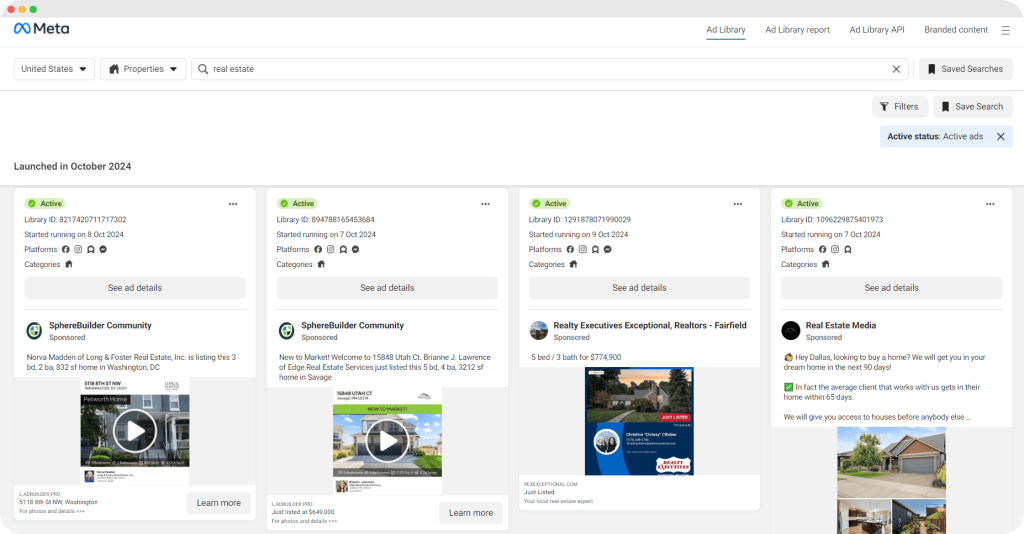The height and width of the screenshot is (534, 1024).
Task: Click Messenger platform icon on ad 8217420711717302
Action: coord(103,249)
